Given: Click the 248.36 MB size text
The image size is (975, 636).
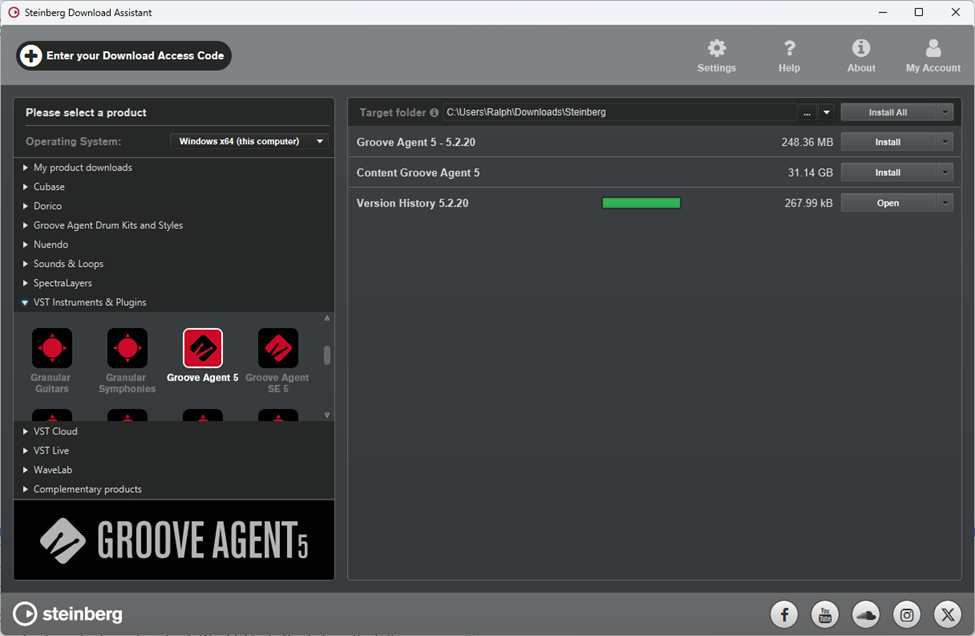Looking at the screenshot, I should tap(807, 142).
